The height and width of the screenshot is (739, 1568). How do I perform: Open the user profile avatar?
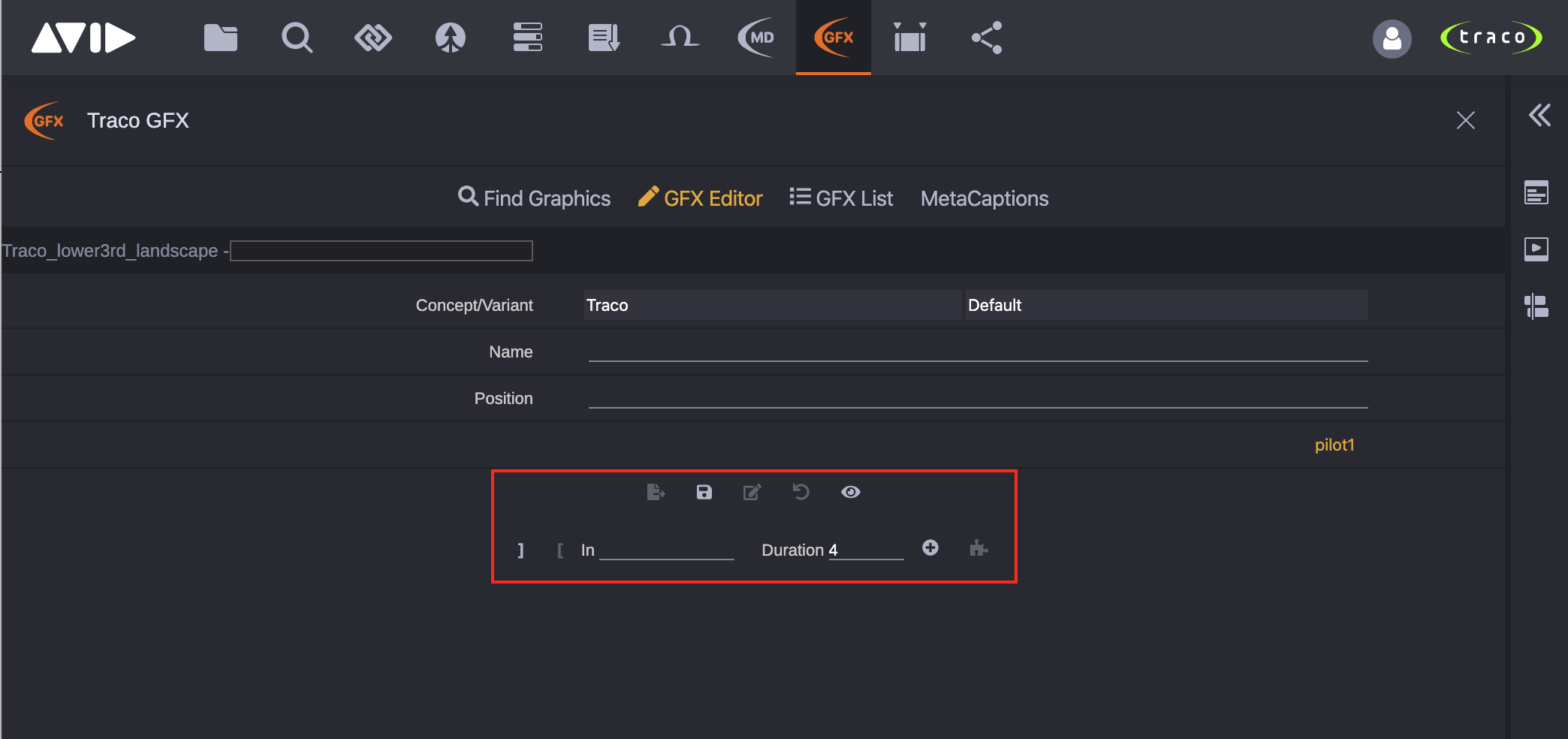coord(1392,38)
